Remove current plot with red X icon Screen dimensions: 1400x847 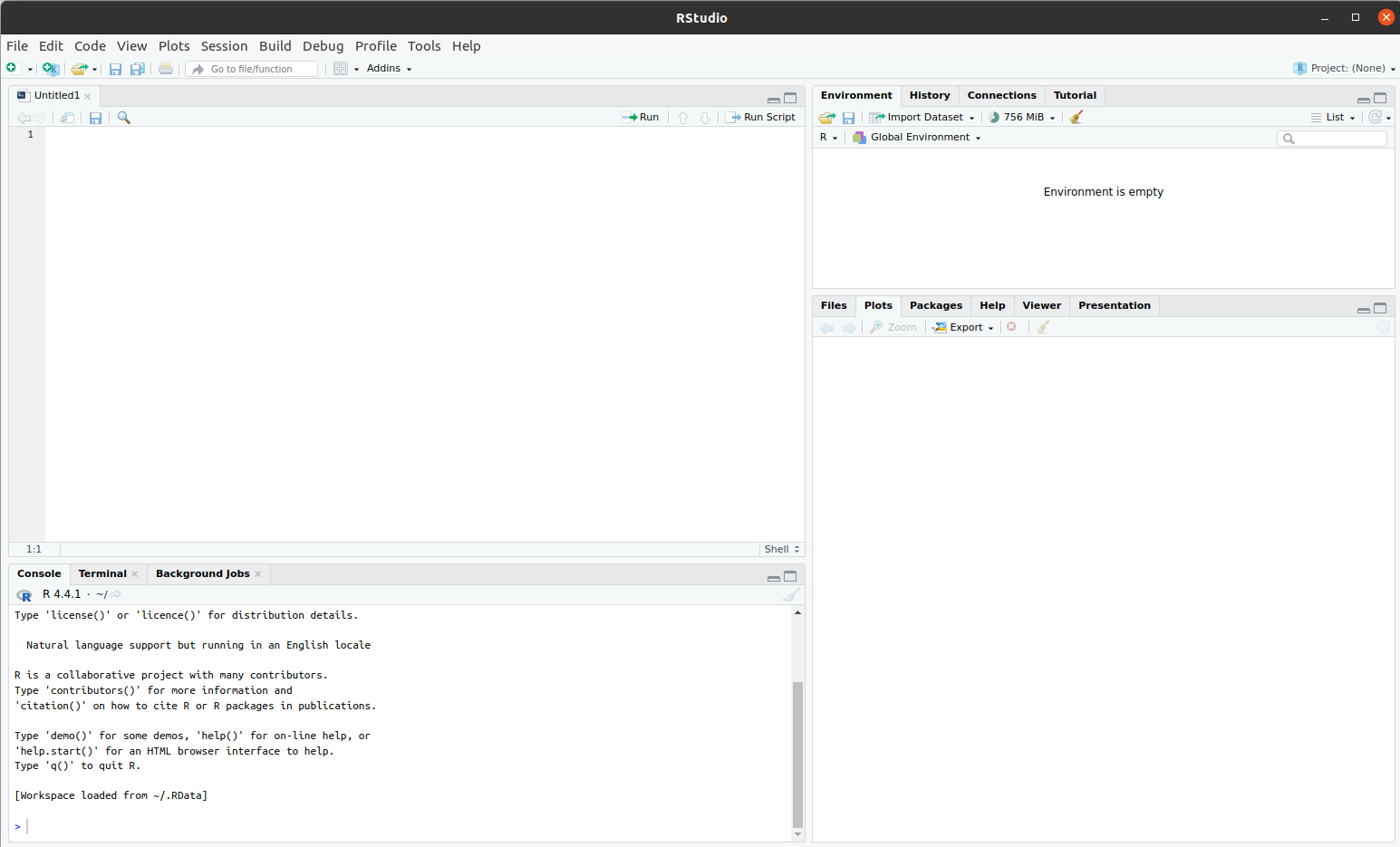[1012, 327]
